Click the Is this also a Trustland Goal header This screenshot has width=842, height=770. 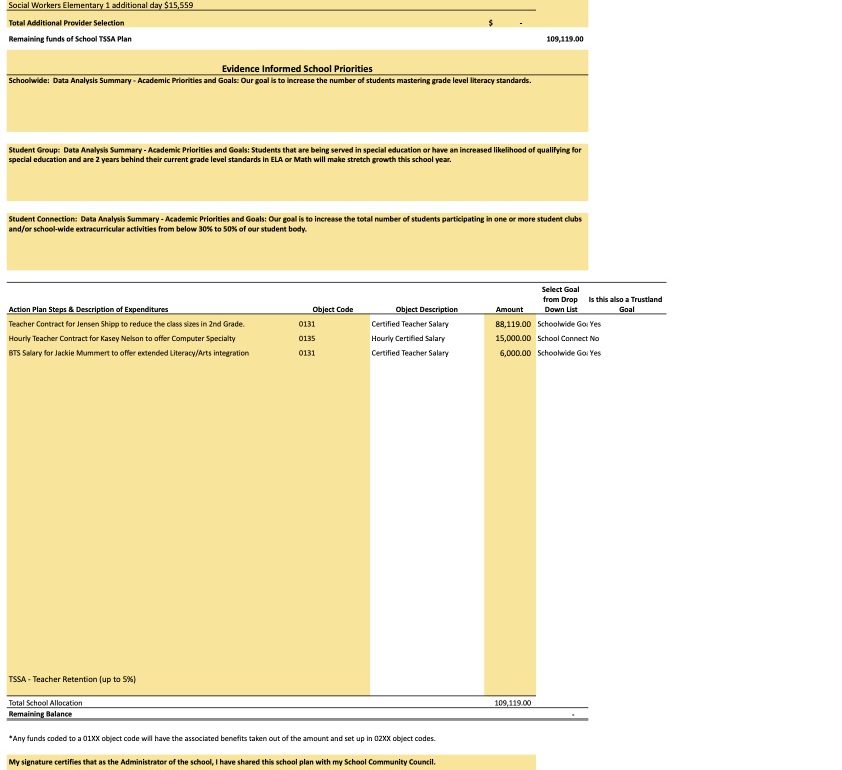pyautogui.click(x=626, y=304)
